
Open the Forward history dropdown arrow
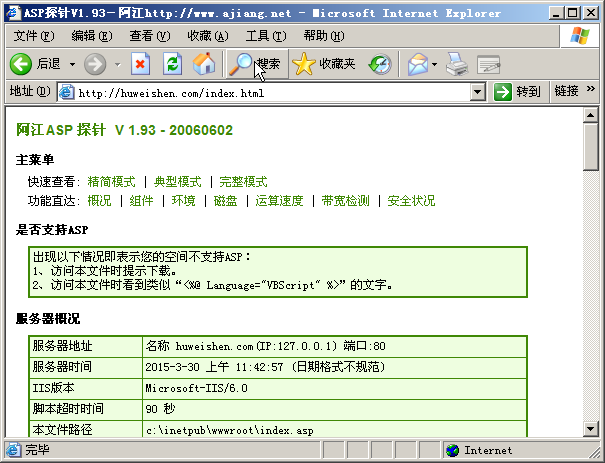pyautogui.click(x=118, y=64)
